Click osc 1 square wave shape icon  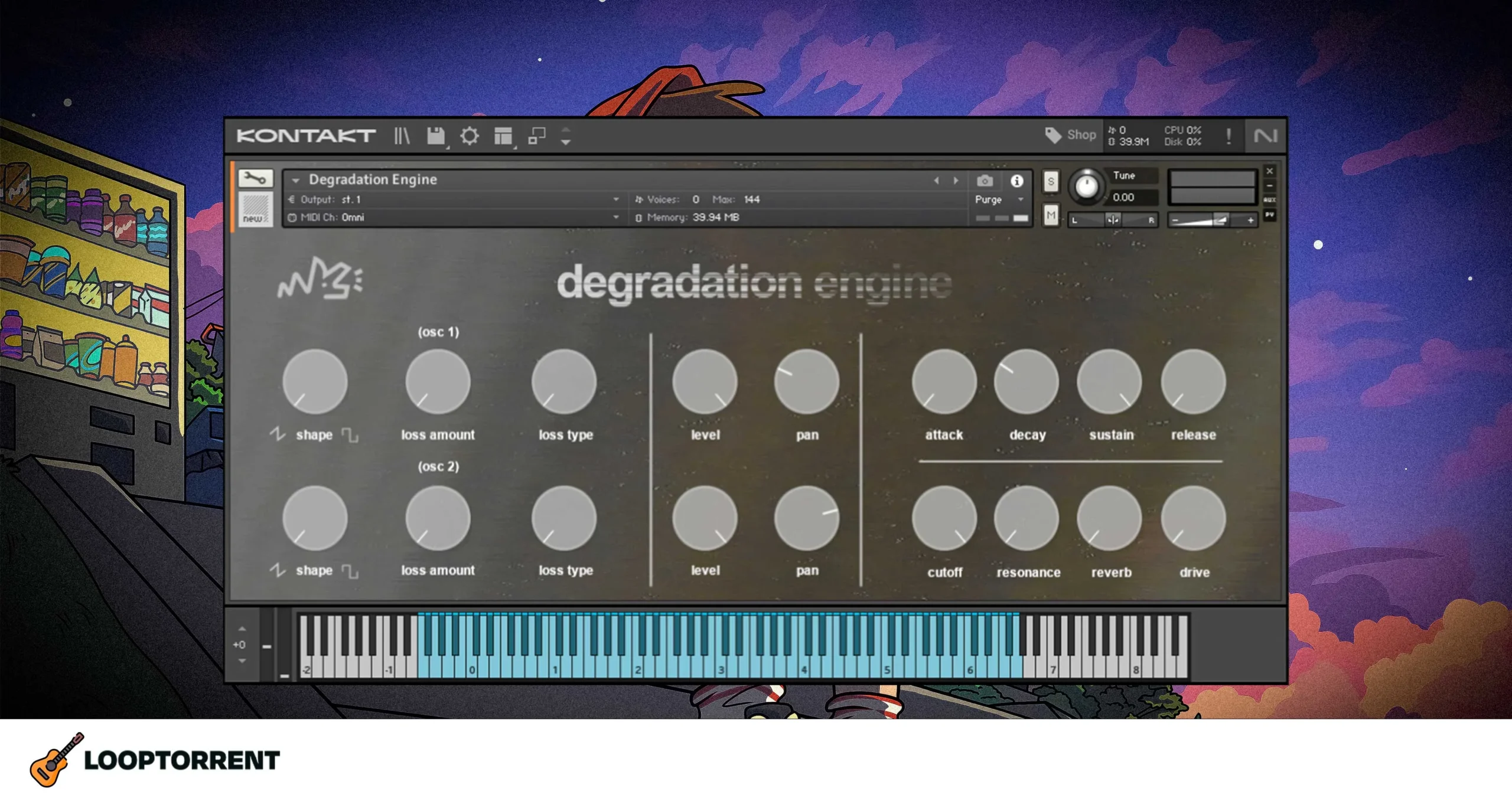350,435
